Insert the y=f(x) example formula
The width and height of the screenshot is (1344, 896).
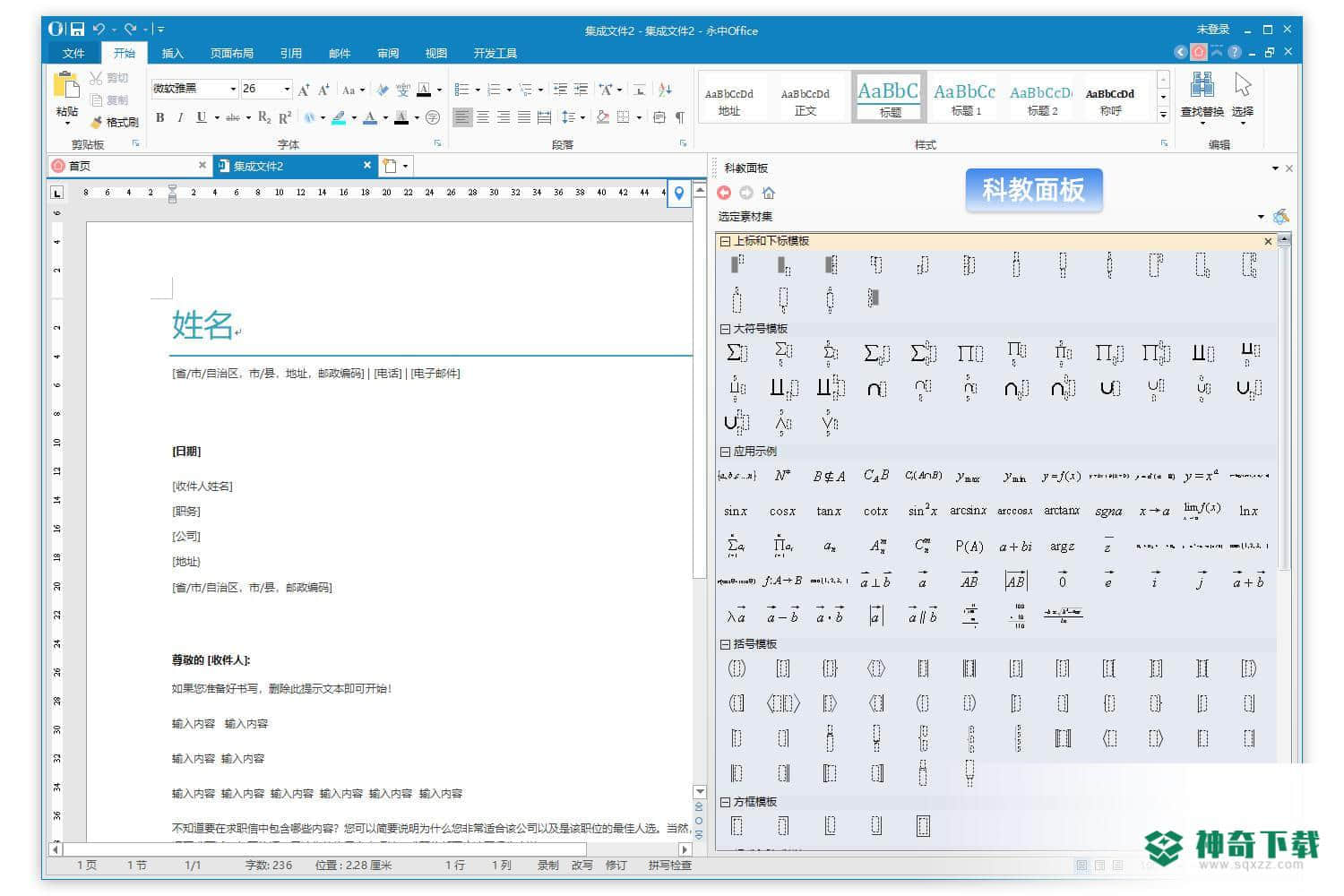(1062, 476)
